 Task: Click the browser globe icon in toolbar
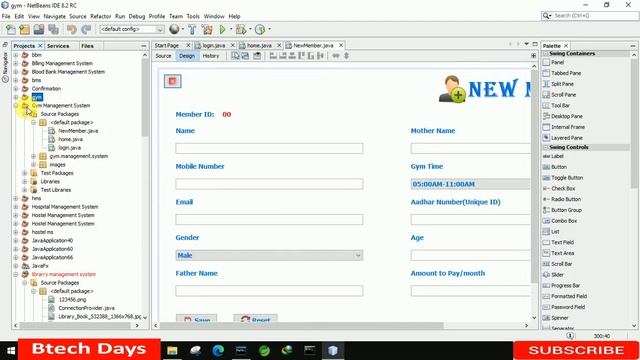click(174, 29)
